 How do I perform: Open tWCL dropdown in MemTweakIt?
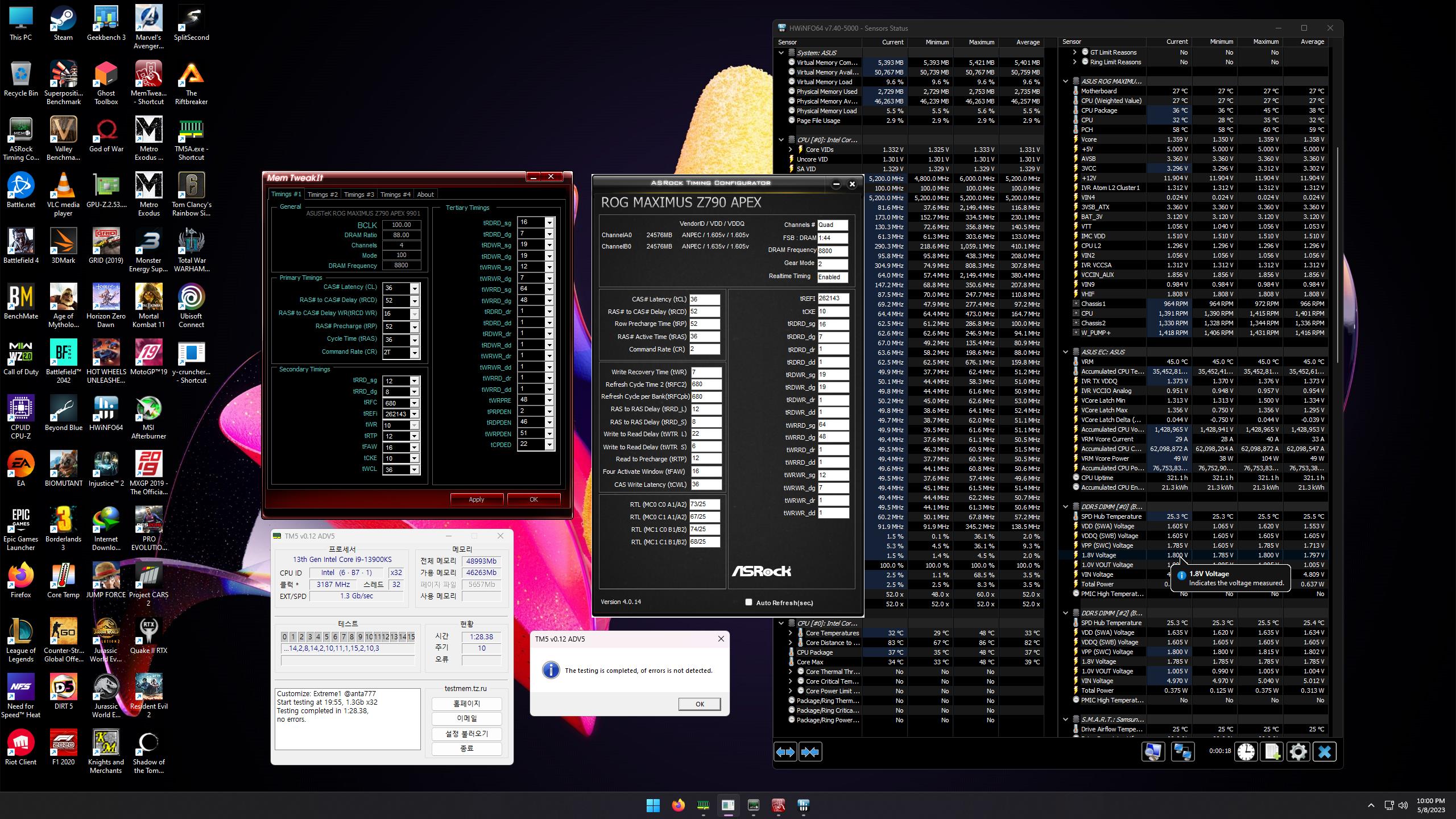415,470
